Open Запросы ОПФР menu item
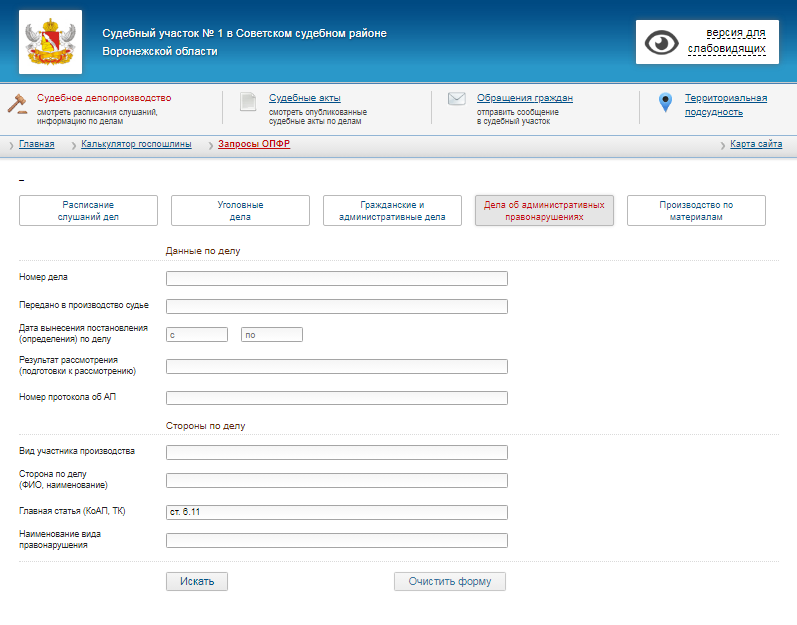The image size is (797, 625). click(x=254, y=144)
